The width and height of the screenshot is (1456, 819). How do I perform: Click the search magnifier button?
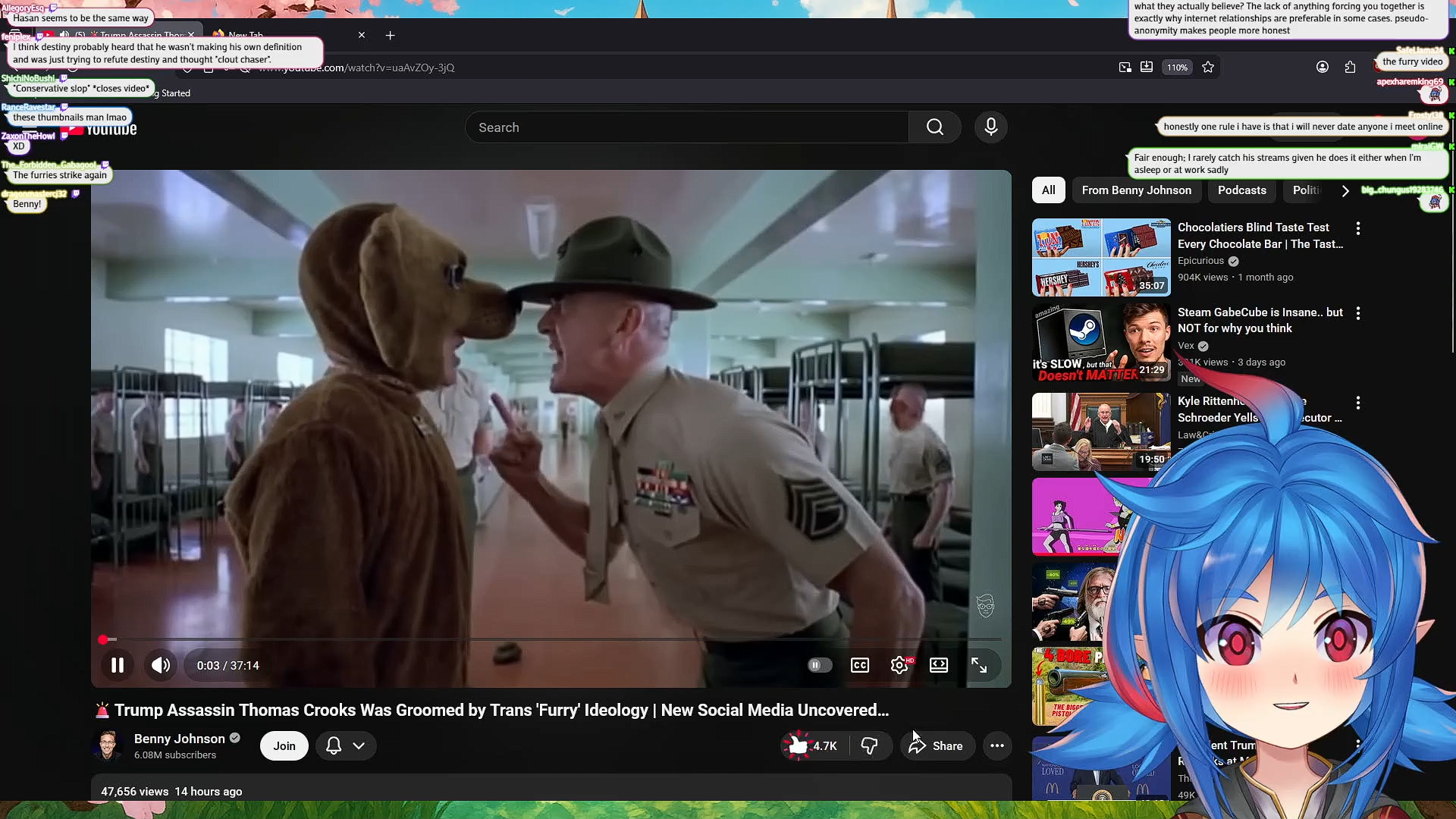[935, 127]
